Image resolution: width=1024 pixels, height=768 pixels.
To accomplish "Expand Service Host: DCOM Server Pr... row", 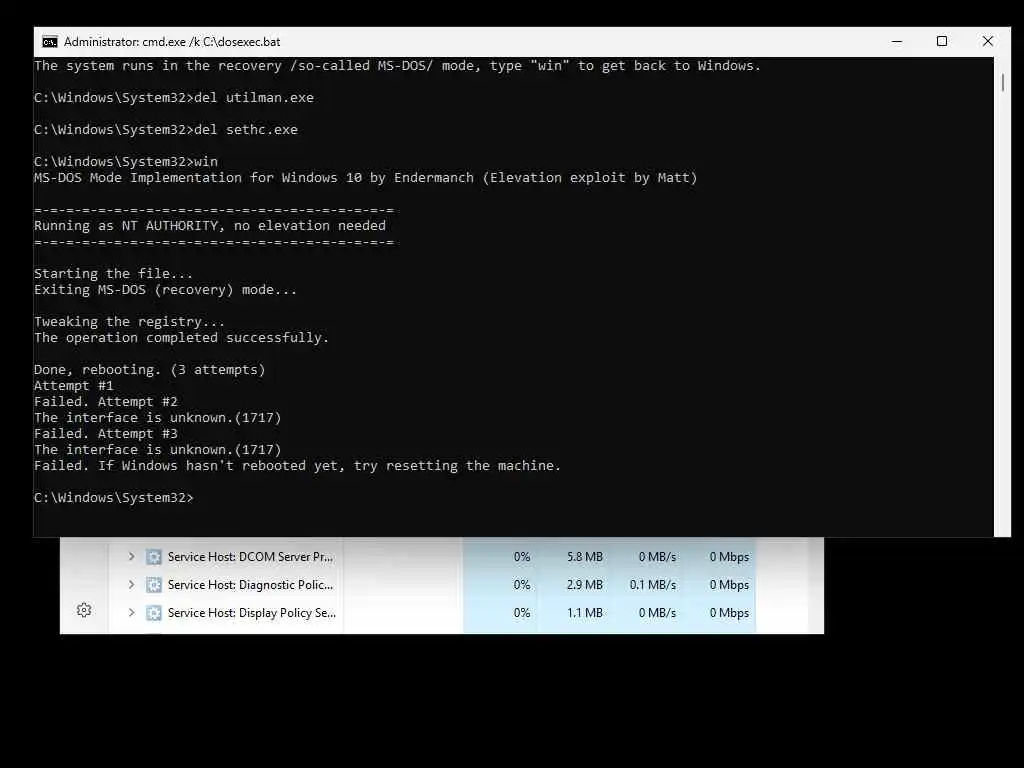I will tap(131, 556).
